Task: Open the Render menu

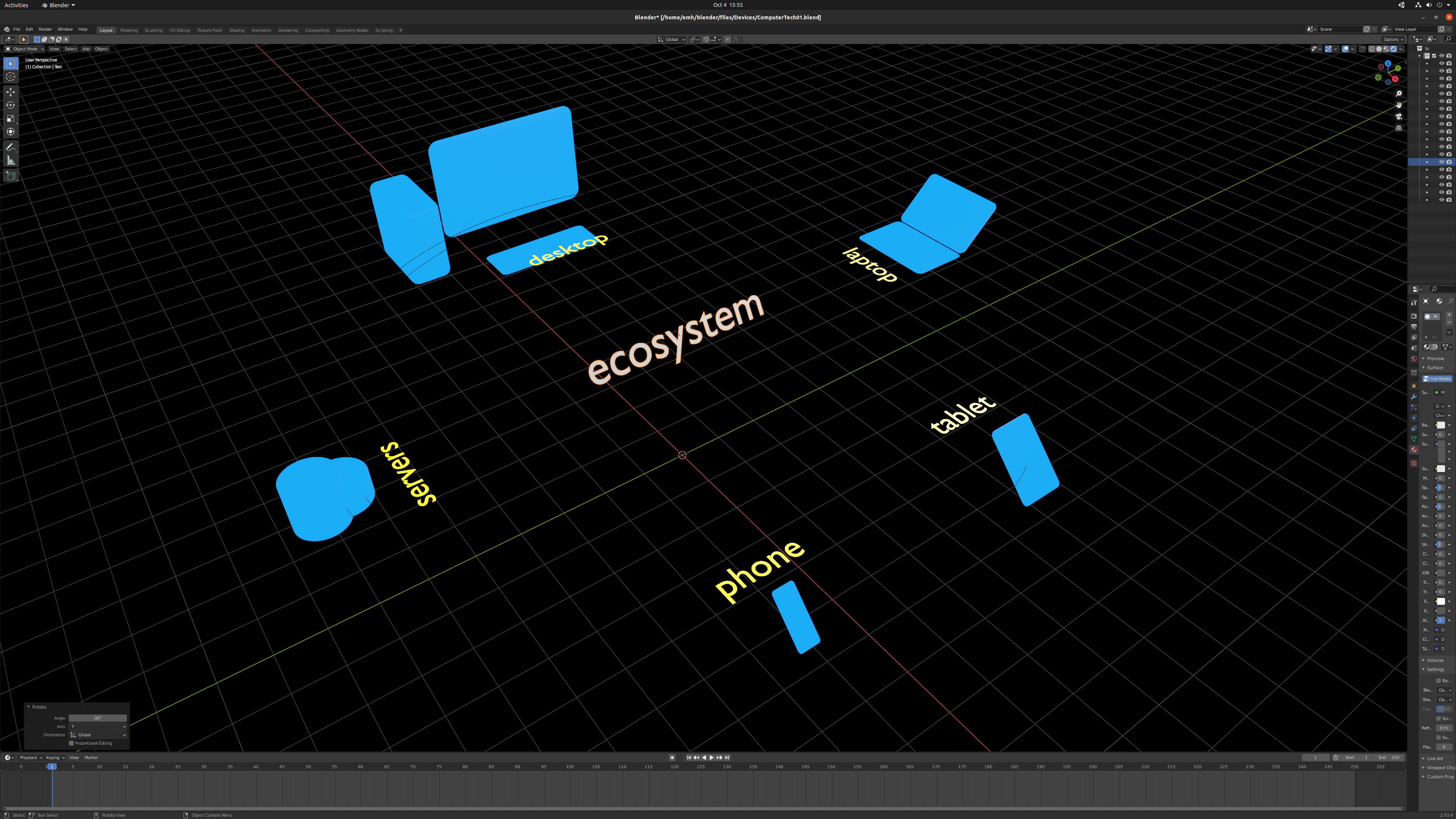Action: pyautogui.click(x=45, y=30)
